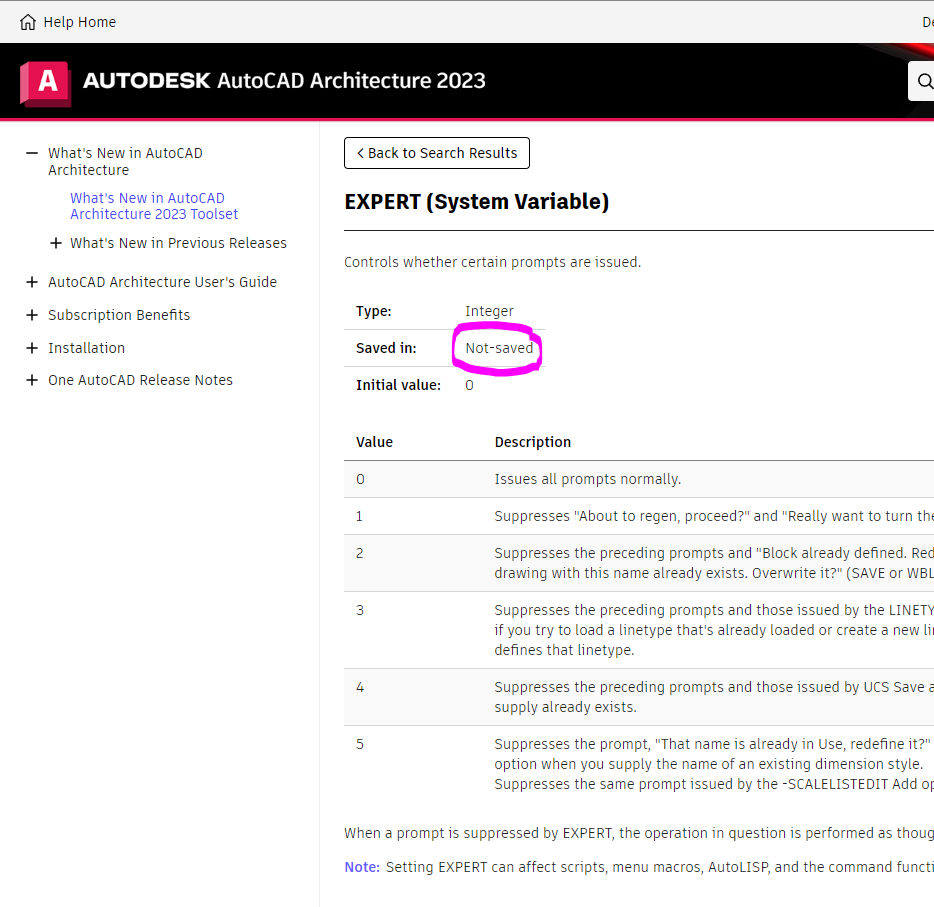Click the Autodesk 'A' logo
The image size is (934, 907).
pos(44,80)
